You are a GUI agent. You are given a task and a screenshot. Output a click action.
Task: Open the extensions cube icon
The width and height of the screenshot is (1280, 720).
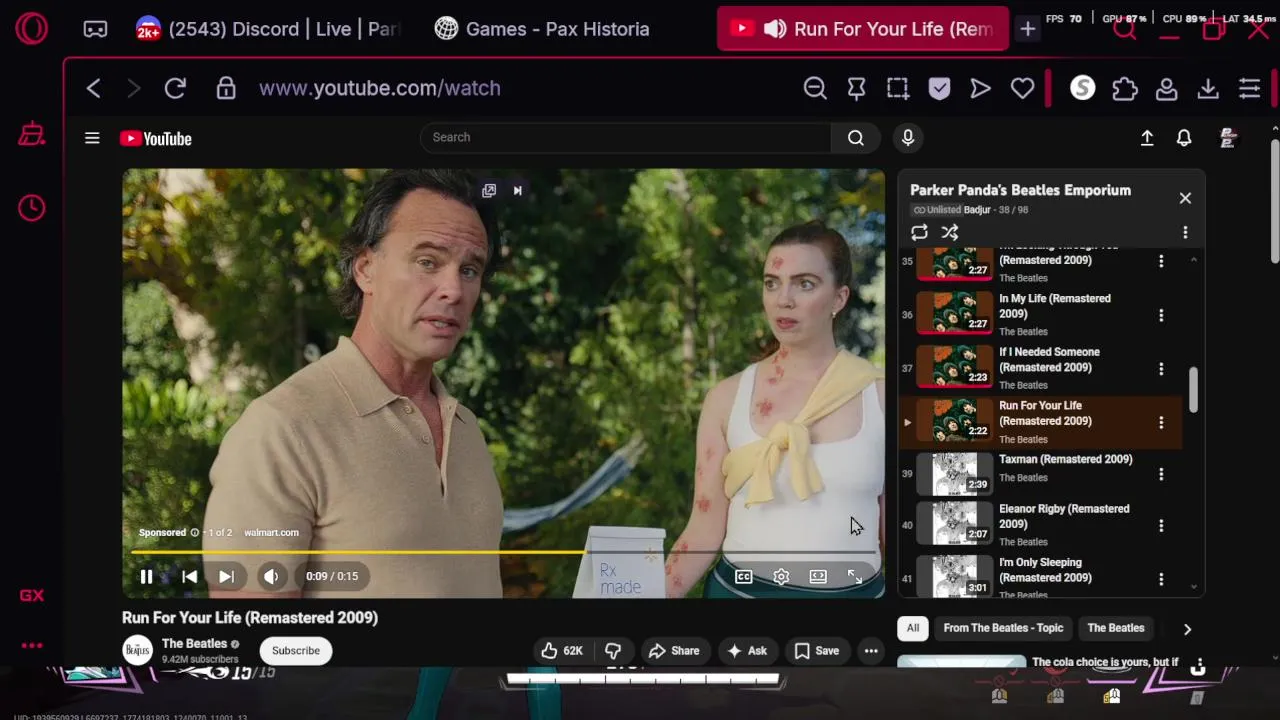click(x=1125, y=88)
